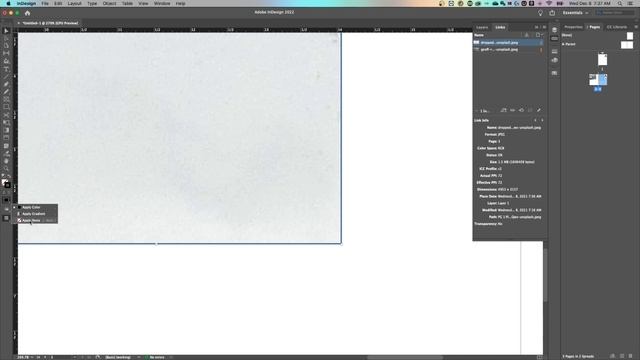Screen dimensions: 640x360
Task: Select the Rectangle tool
Action: click(x=6, y=107)
